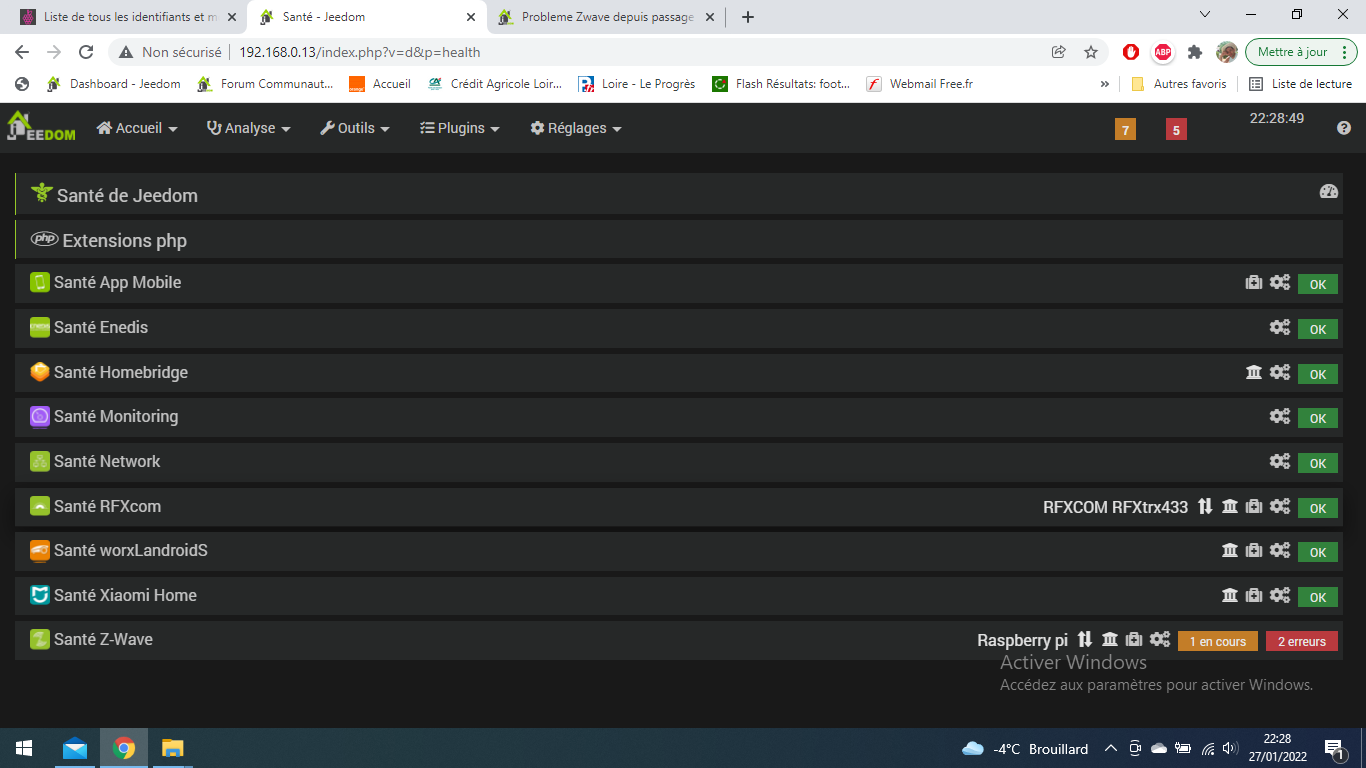Click the 2 erreurs red badge

coord(1302,642)
